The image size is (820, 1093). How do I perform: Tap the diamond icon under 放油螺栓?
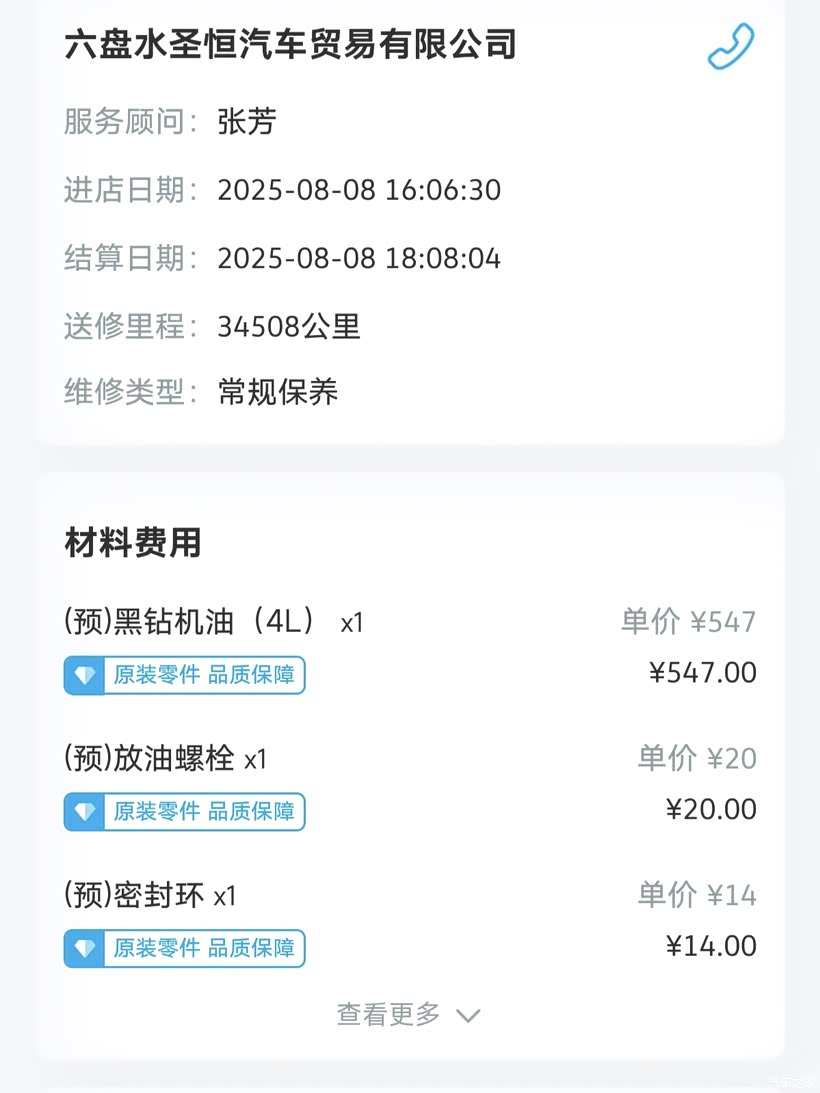click(85, 812)
